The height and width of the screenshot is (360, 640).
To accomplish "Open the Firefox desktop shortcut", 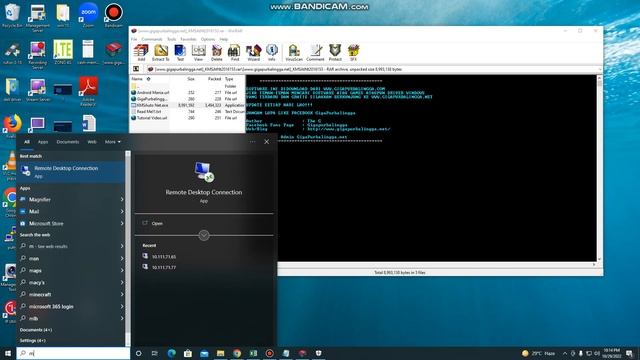I will (x=12, y=125).
